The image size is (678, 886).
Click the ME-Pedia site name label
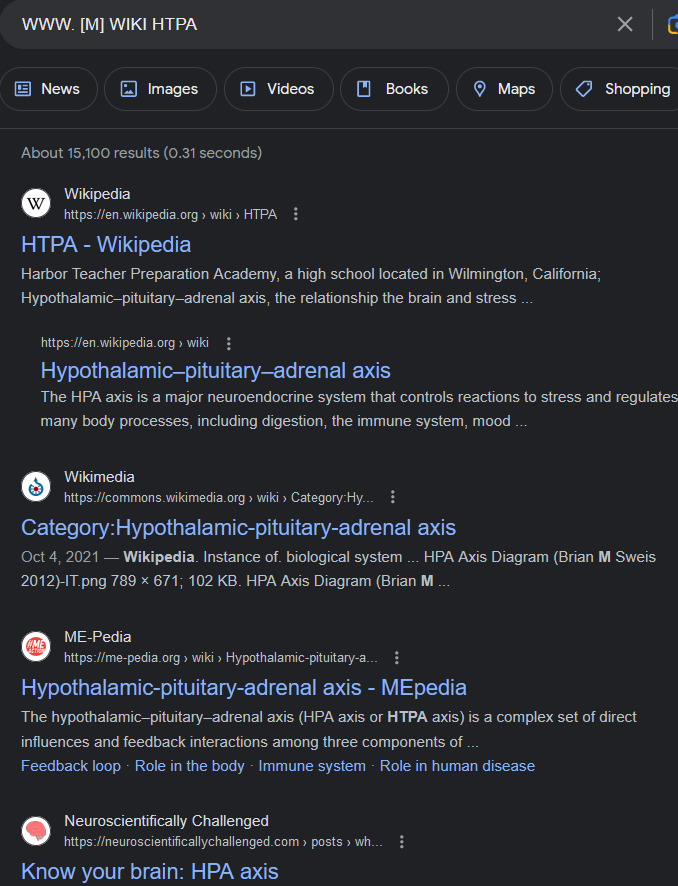tap(98, 637)
